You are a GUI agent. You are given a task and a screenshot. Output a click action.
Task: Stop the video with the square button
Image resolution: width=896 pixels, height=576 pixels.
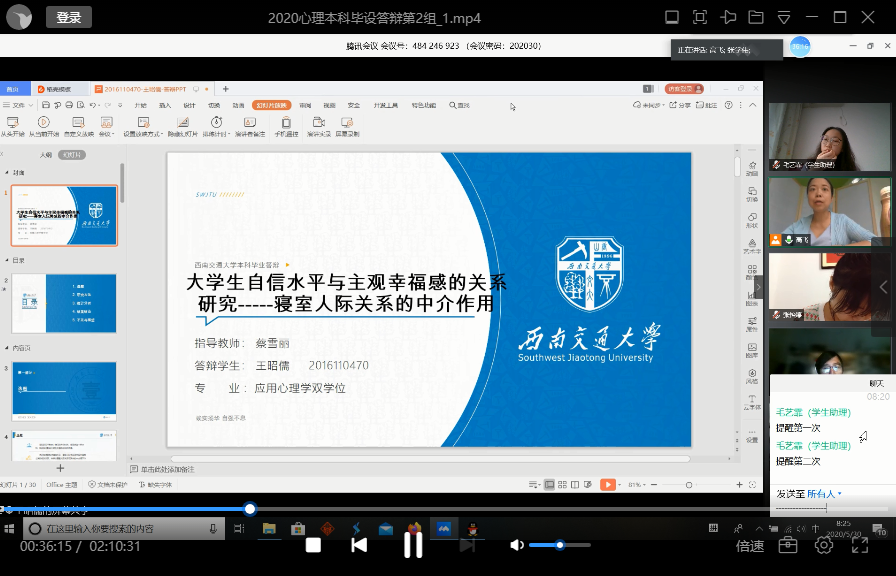313,545
